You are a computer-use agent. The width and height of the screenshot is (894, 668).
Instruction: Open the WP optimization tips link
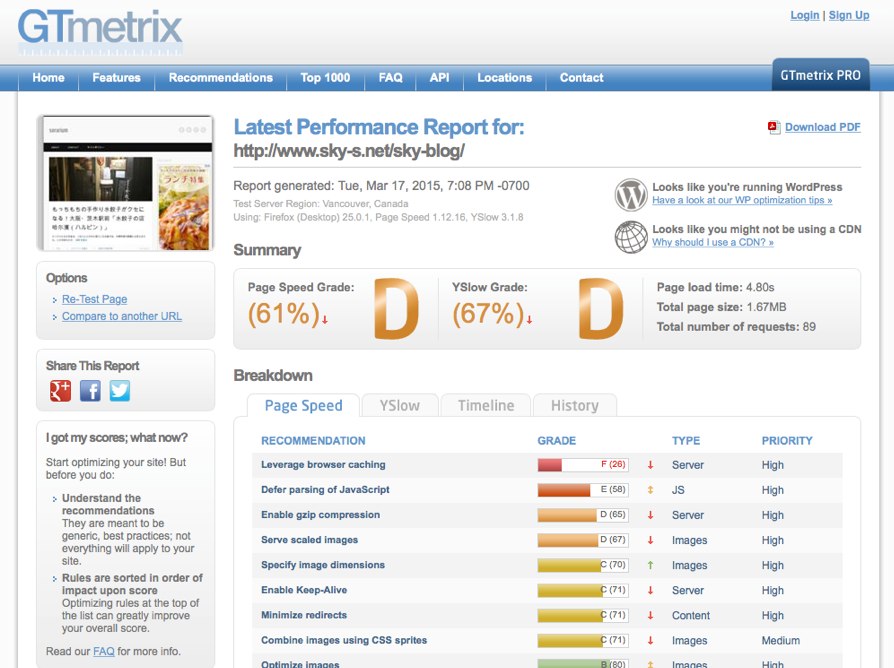tap(742, 200)
